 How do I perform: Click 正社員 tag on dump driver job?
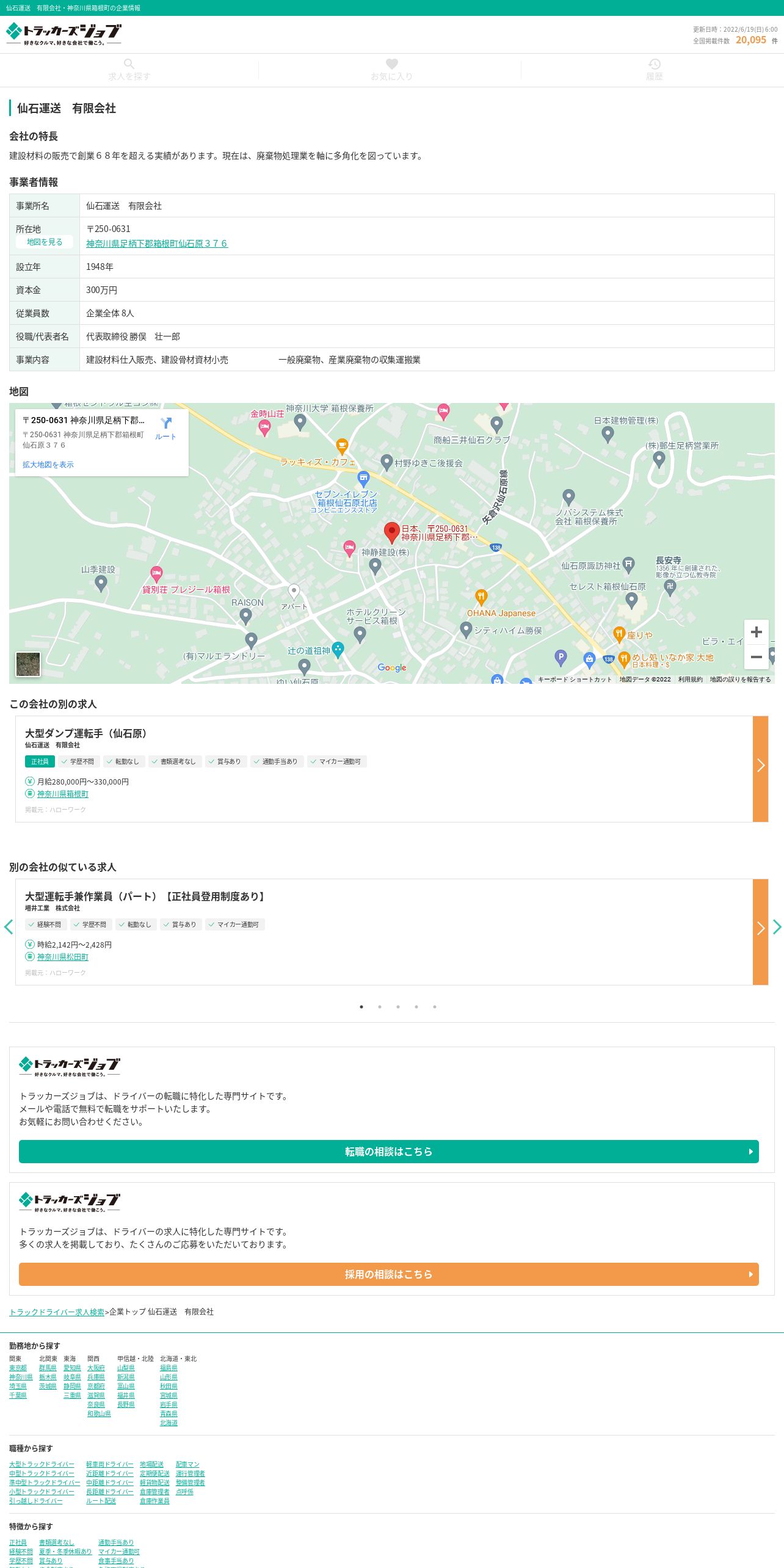coord(40,761)
